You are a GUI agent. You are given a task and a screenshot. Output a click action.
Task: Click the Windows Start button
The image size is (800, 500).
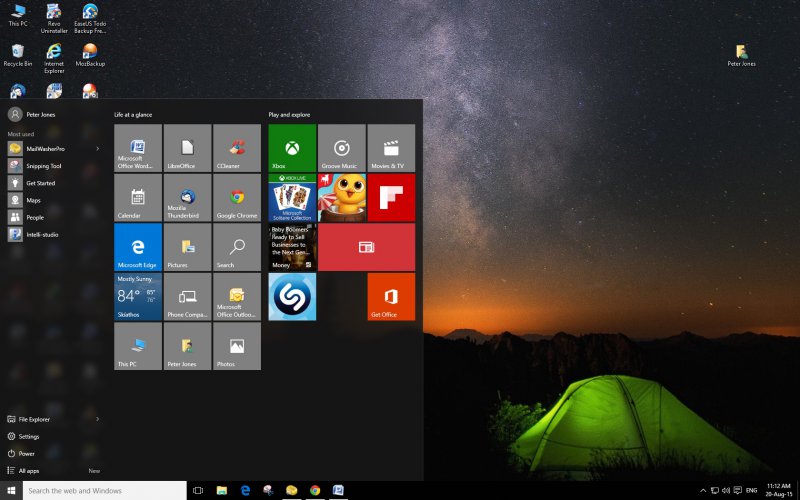pyautogui.click(x=11, y=490)
